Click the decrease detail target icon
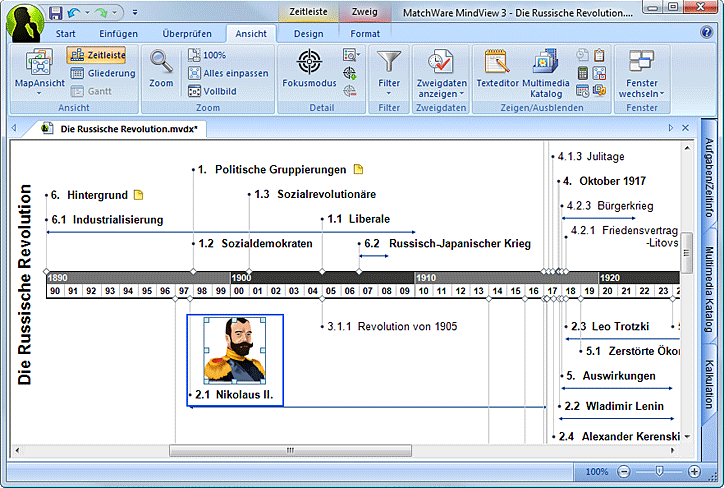Screen dimensions: 724x488 coord(350,91)
